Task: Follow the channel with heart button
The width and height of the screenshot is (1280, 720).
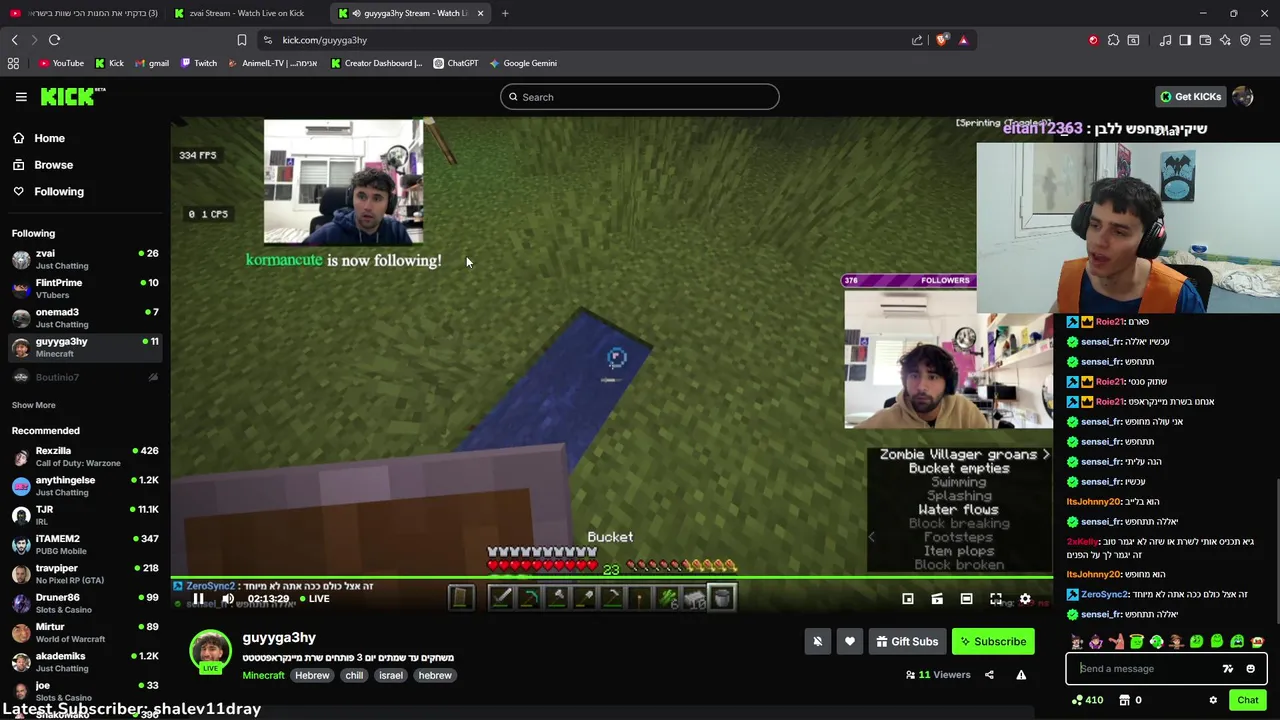Action: pyautogui.click(x=850, y=642)
